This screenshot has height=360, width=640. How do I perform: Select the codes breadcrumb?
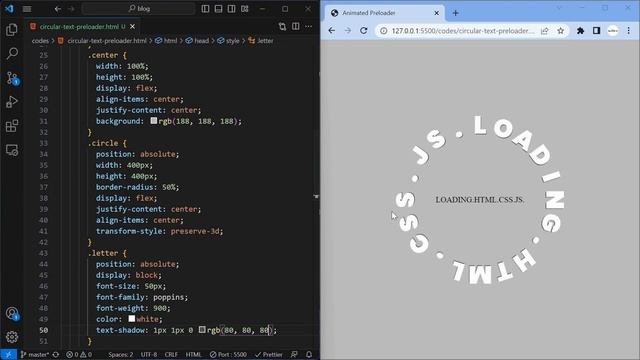click(x=40, y=41)
